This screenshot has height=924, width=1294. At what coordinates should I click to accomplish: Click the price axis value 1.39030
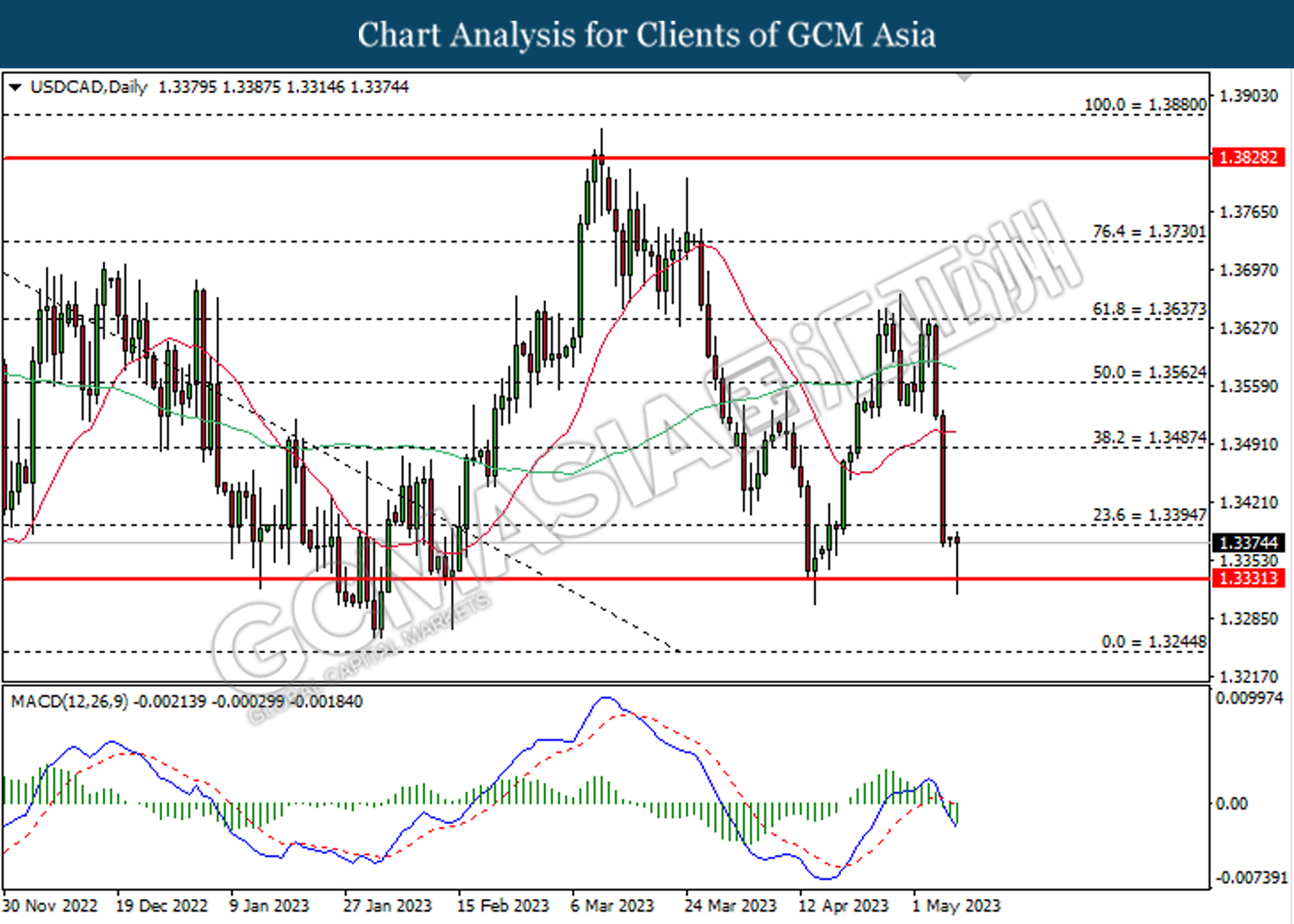pos(1248,96)
